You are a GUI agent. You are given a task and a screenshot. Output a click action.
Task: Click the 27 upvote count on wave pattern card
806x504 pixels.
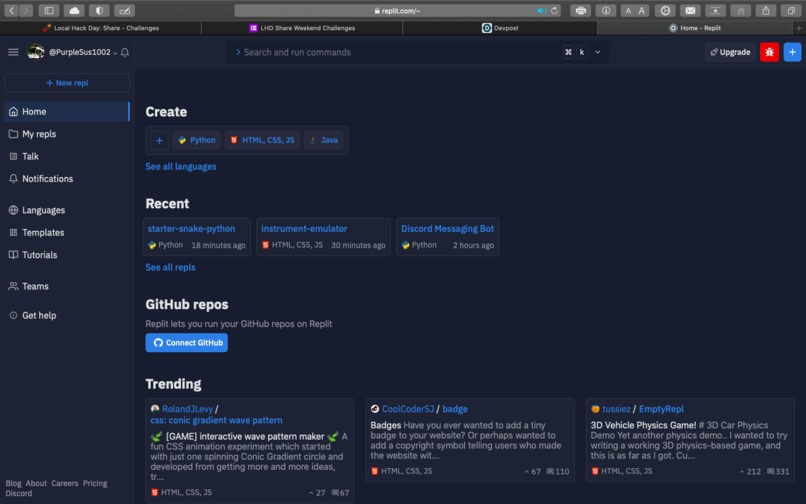coord(317,493)
